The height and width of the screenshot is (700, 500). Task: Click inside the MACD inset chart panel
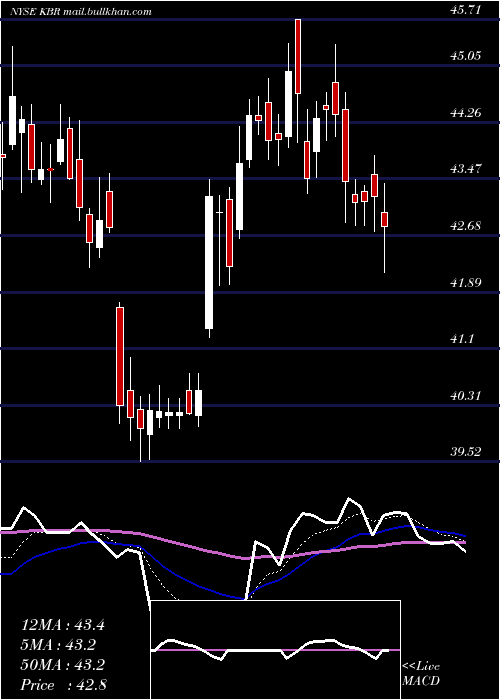275,650
